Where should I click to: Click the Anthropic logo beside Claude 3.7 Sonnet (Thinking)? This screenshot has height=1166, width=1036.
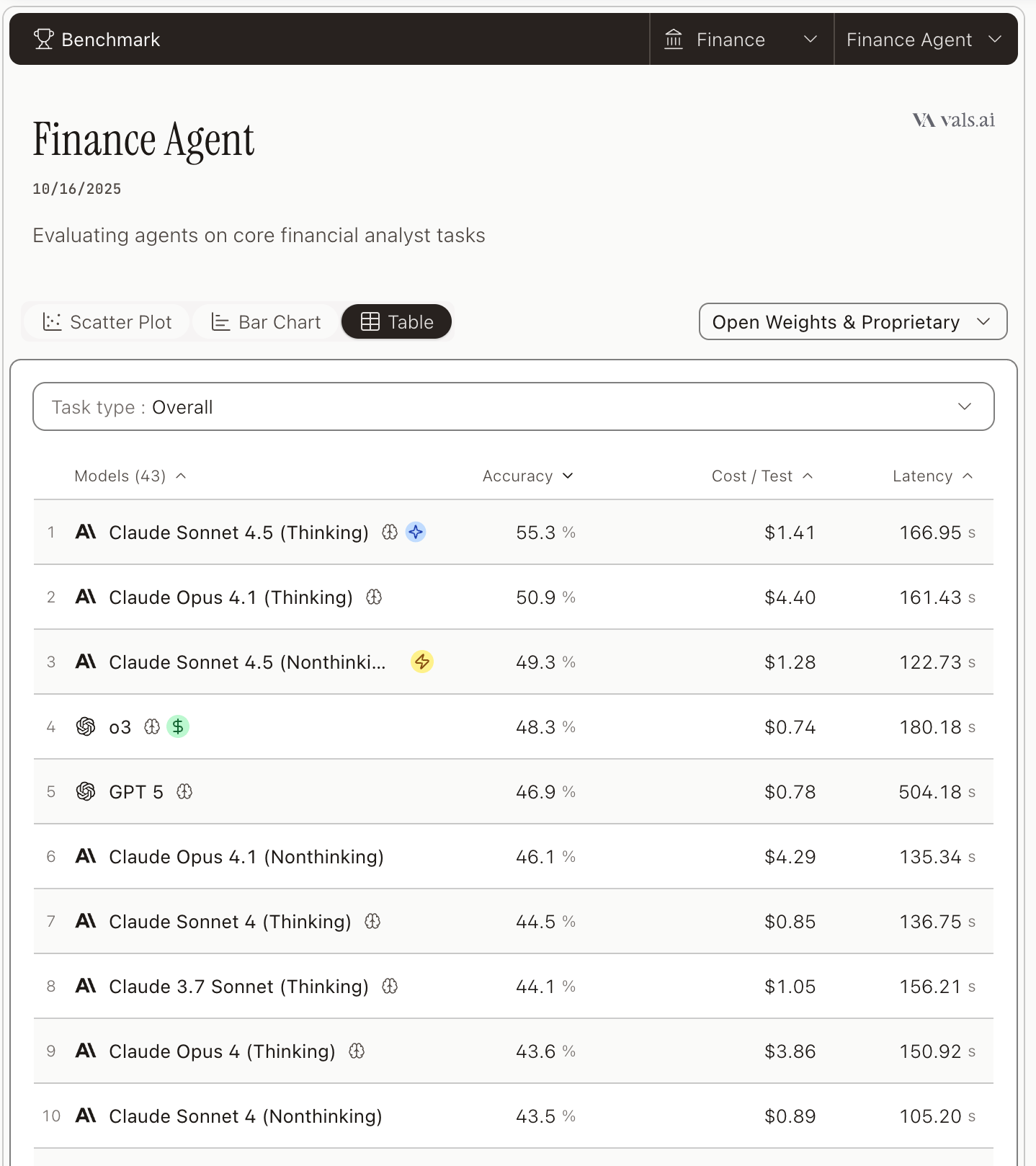click(86, 987)
